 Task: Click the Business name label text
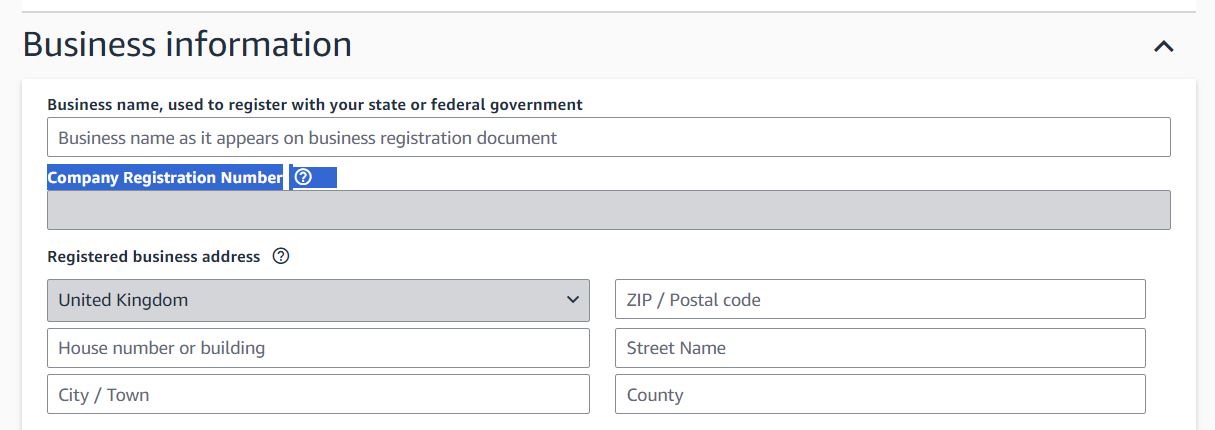click(315, 104)
